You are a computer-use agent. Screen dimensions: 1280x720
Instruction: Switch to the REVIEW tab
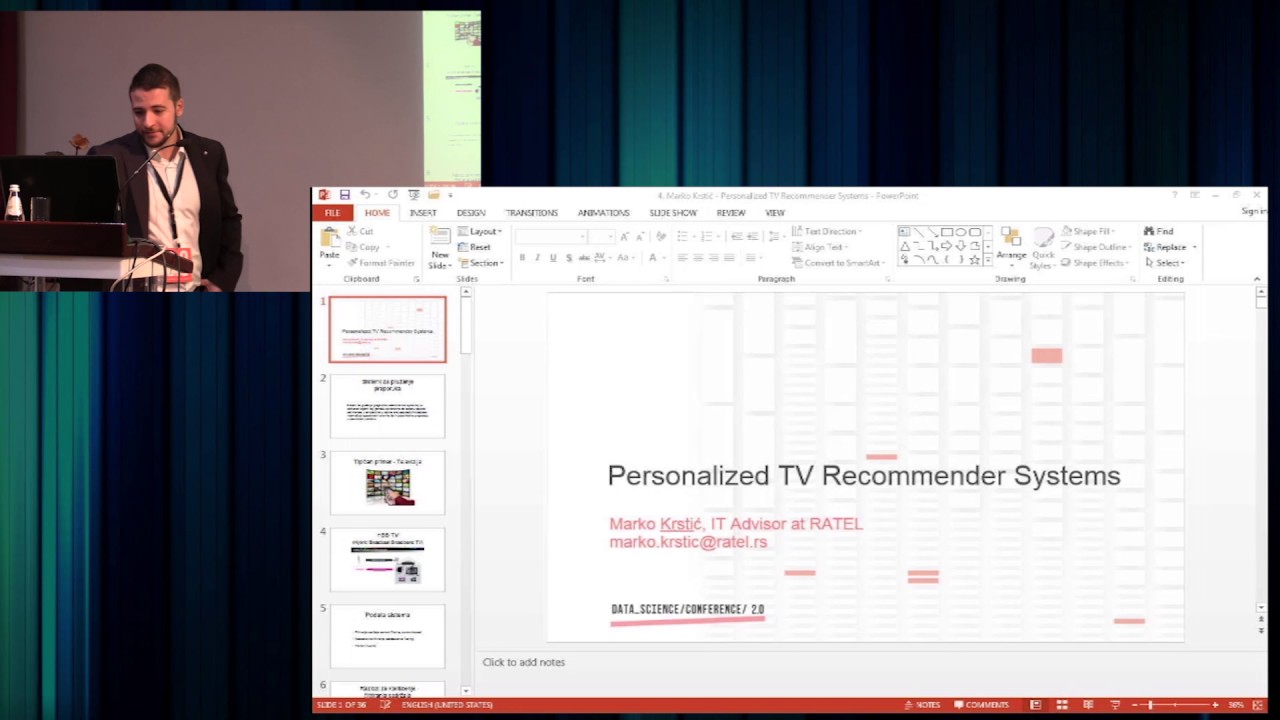730,213
